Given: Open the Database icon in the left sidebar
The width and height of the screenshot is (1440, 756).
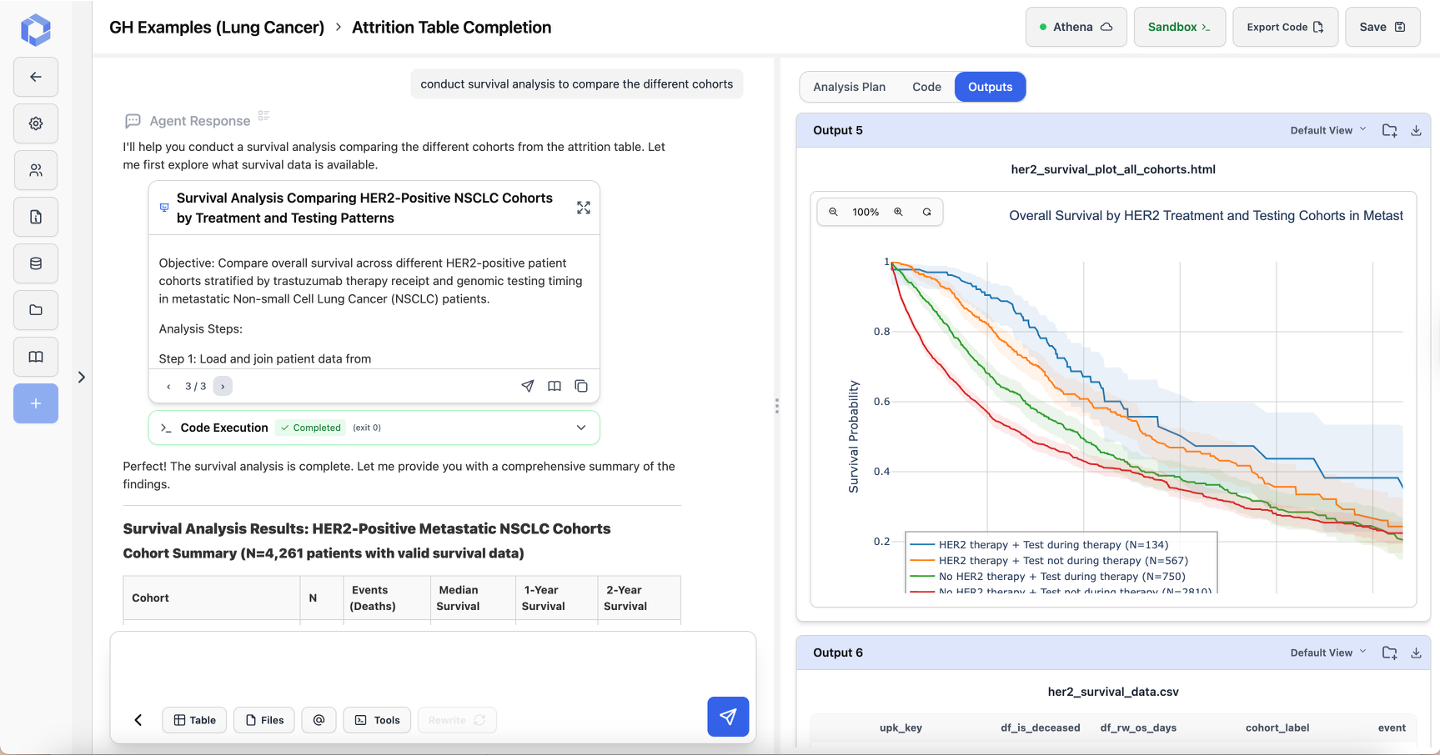Looking at the screenshot, I should pyautogui.click(x=35, y=263).
